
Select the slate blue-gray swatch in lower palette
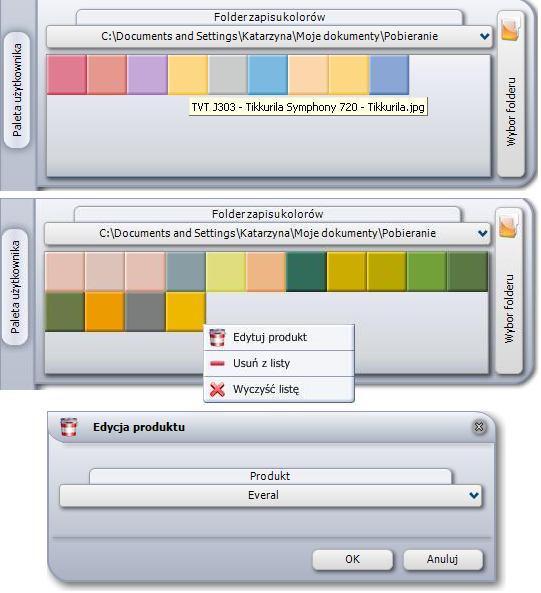(x=186, y=272)
